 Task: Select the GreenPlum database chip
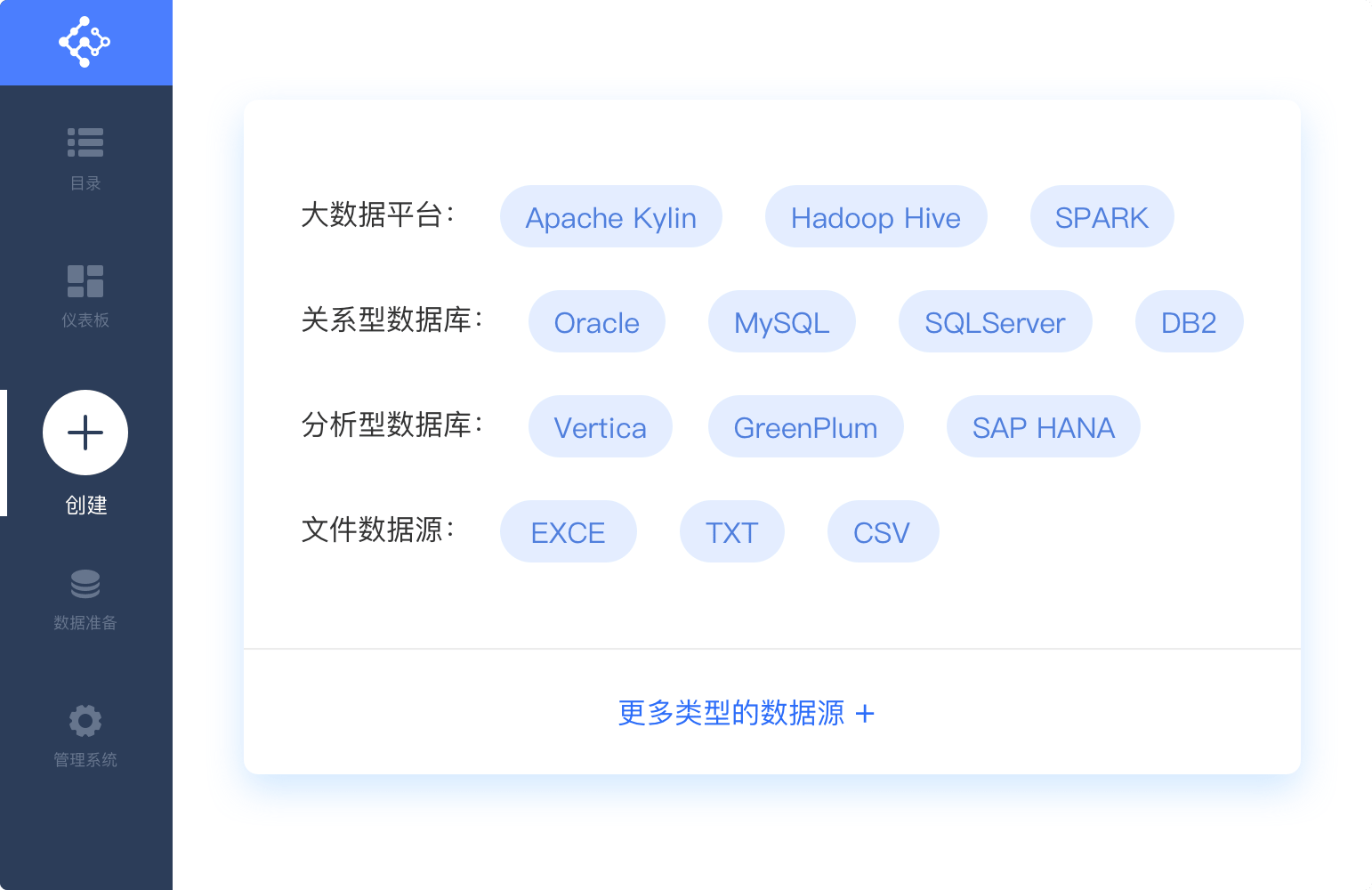pos(805,427)
